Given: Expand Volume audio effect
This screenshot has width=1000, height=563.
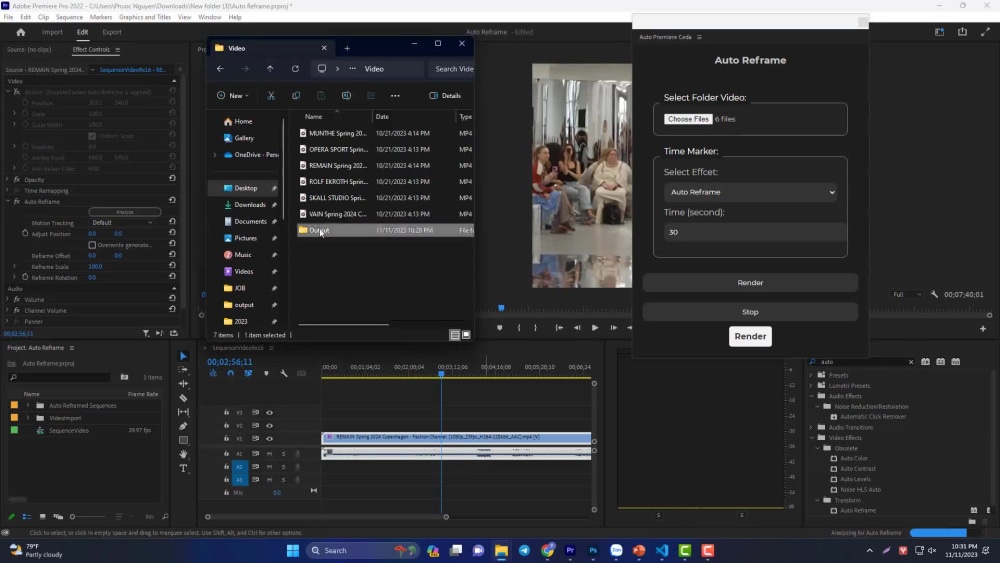Looking at the screenshot, I should (x=8, y=299).
